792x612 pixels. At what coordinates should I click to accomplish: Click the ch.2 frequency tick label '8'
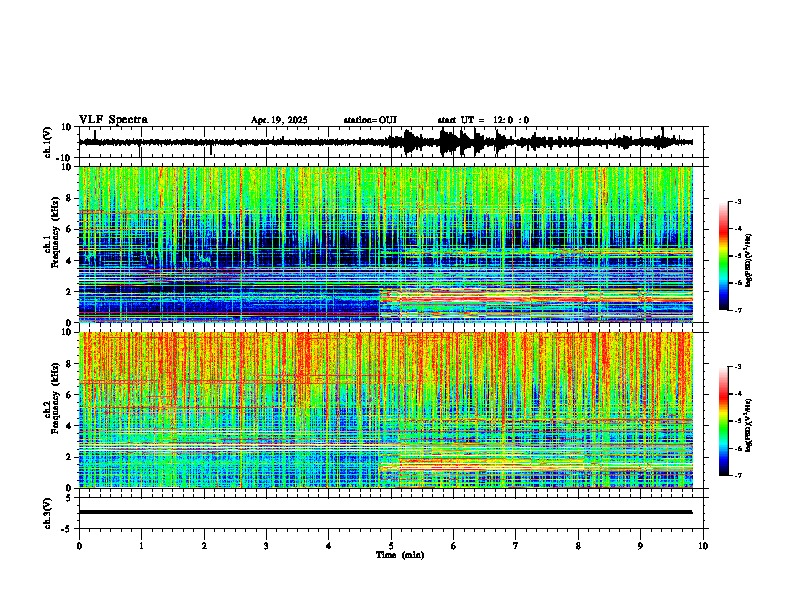69,364
